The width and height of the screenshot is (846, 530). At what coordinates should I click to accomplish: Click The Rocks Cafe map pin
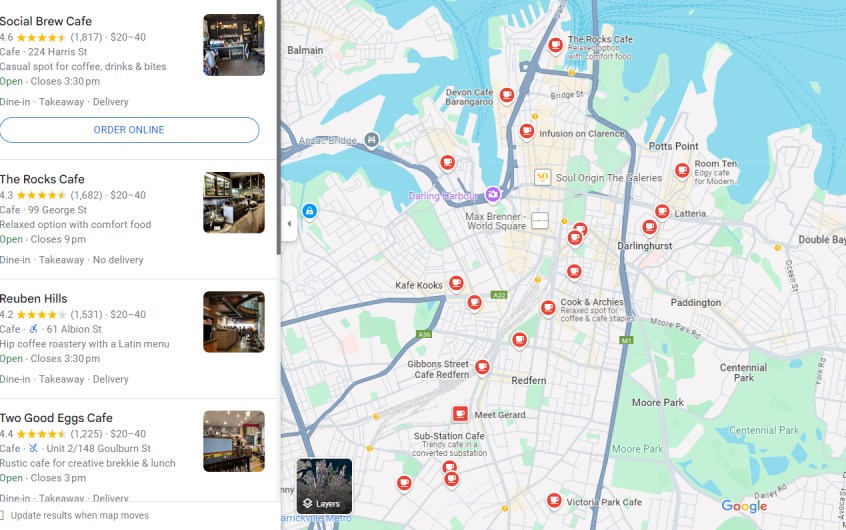555,45
